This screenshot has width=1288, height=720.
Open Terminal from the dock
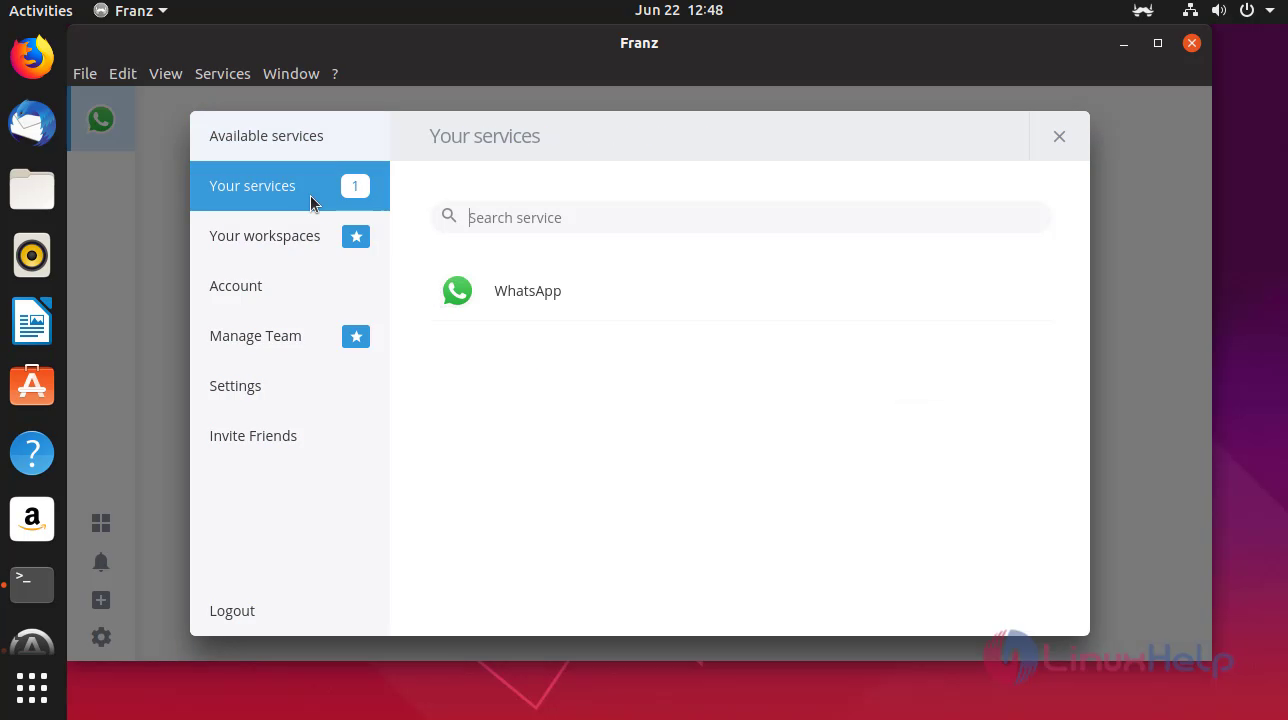pos(32,585)
